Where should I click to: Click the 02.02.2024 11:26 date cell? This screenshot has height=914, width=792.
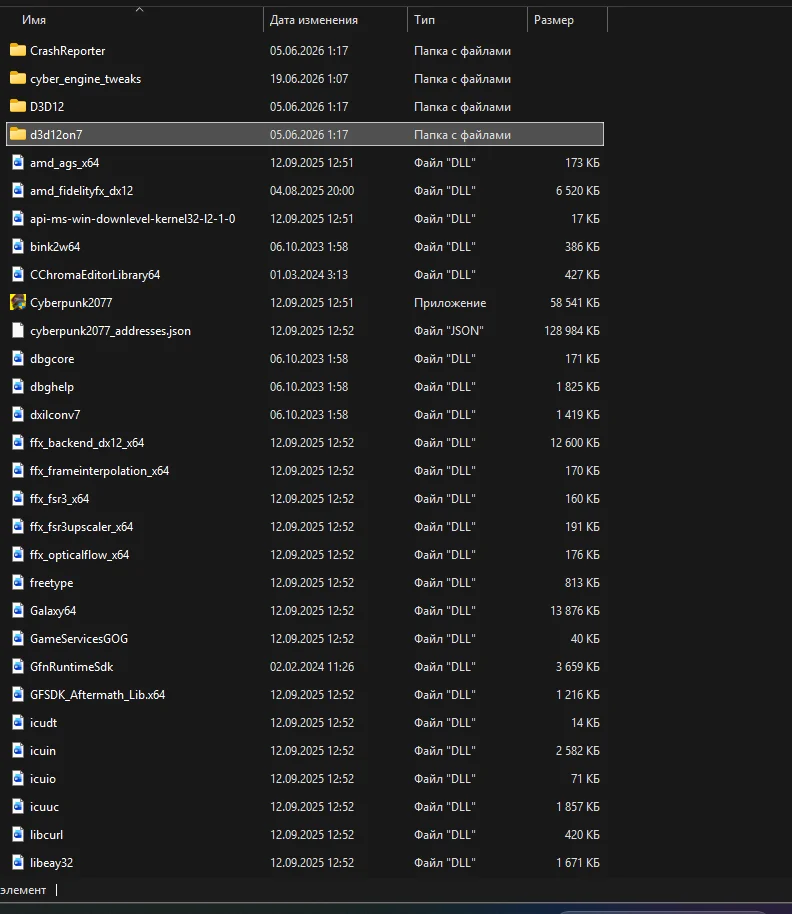click(x=312, y=666)
